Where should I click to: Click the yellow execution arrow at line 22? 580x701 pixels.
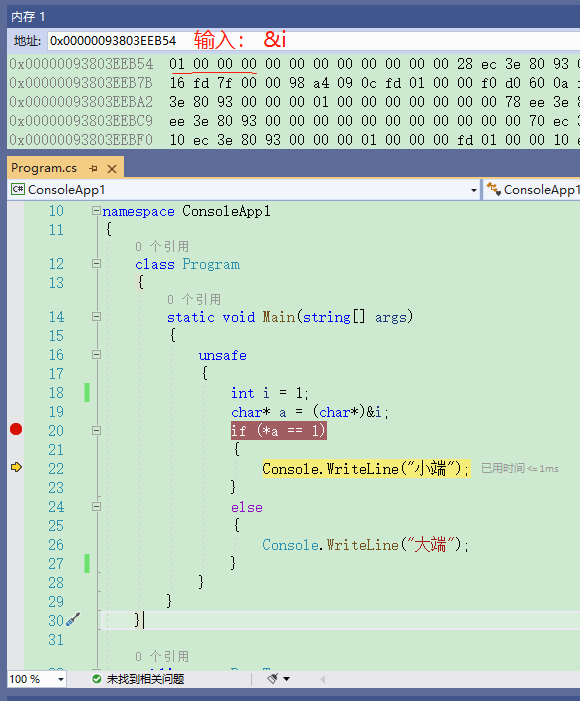coord(16,467)
